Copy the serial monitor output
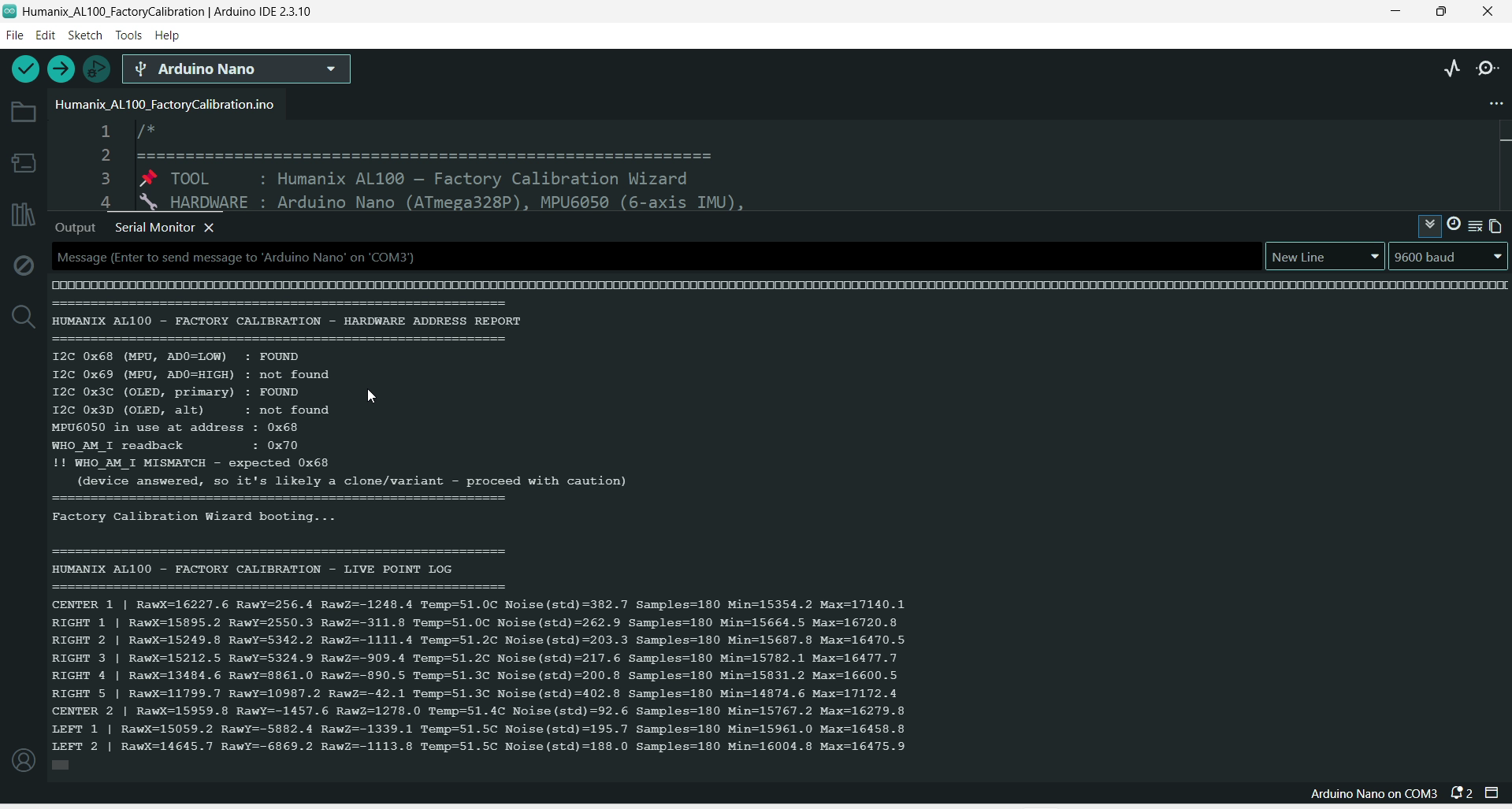Image resolution: width=1512 pixels, height=809 pixels. click(x=1496, y=227)
